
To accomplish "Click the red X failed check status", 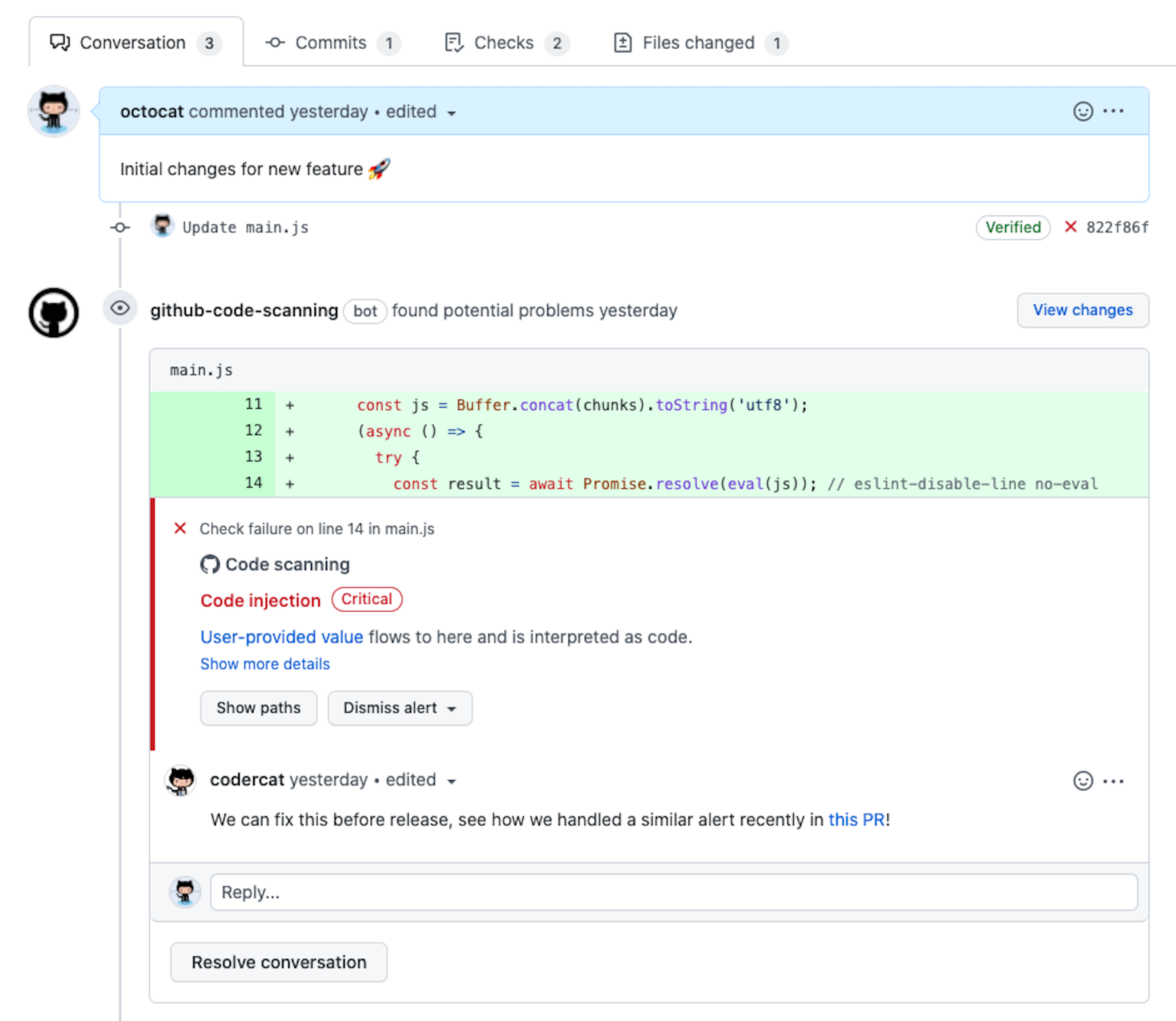I will tap(1071, 227).
